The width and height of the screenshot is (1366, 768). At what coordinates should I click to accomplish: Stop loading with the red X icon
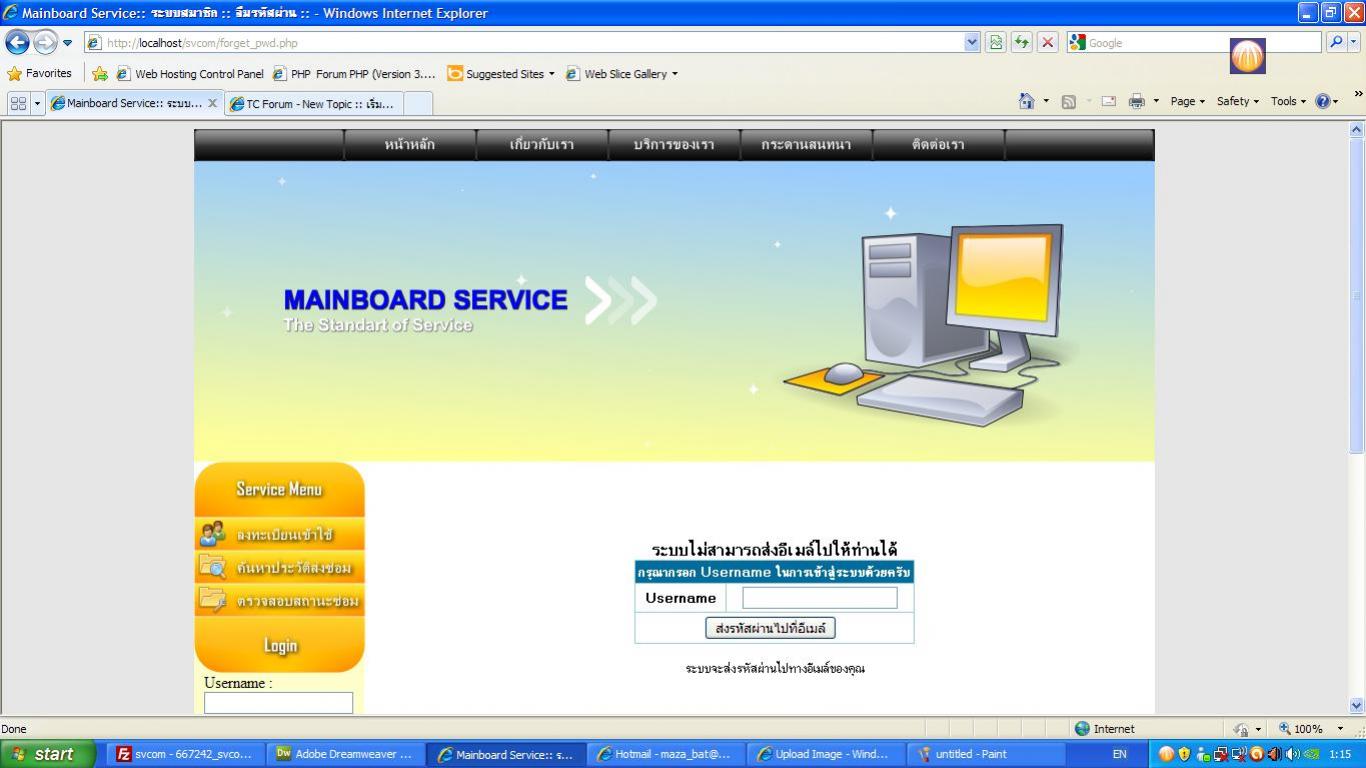(1047, 42)
